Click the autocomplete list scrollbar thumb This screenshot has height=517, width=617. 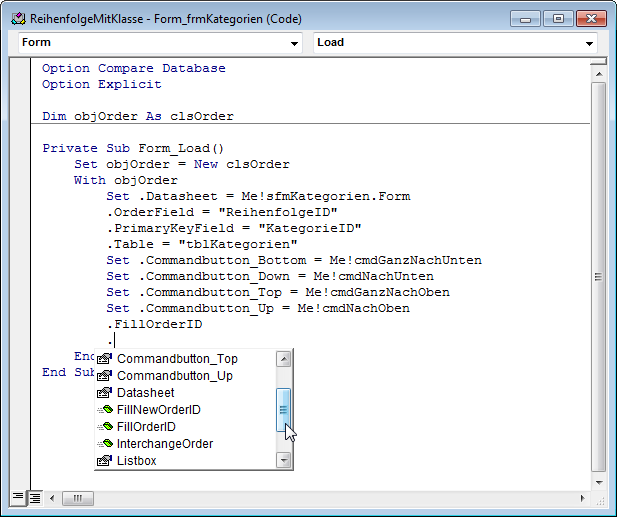[x=284, y=409]
